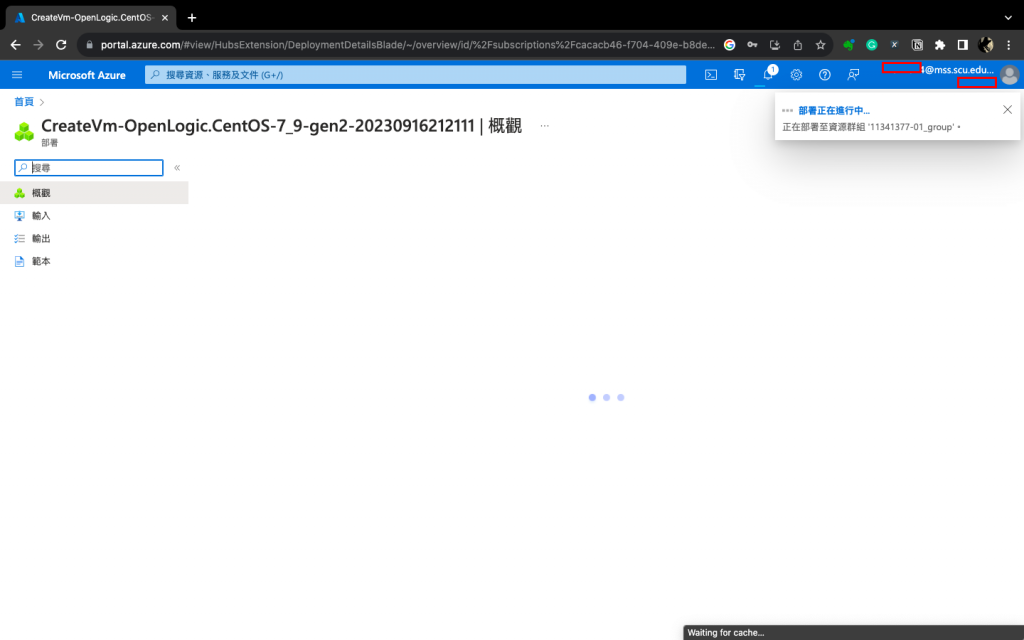Select the CreateVm-OpenLogic browser tab
Screen dimensions: 1024x640
91,18
